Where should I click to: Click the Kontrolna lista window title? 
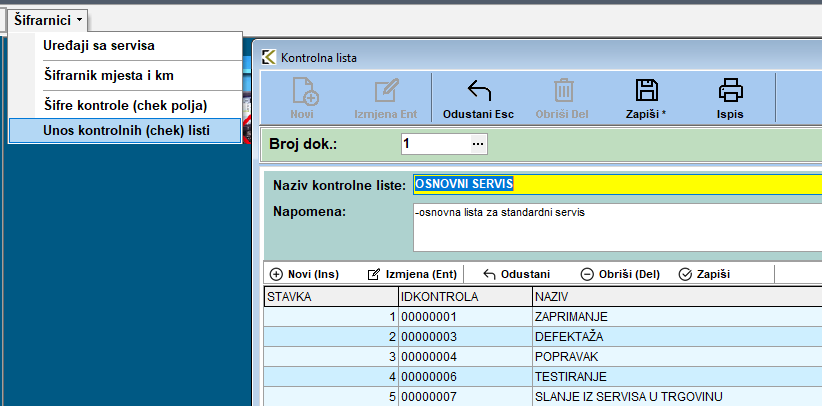click(319, 58)
